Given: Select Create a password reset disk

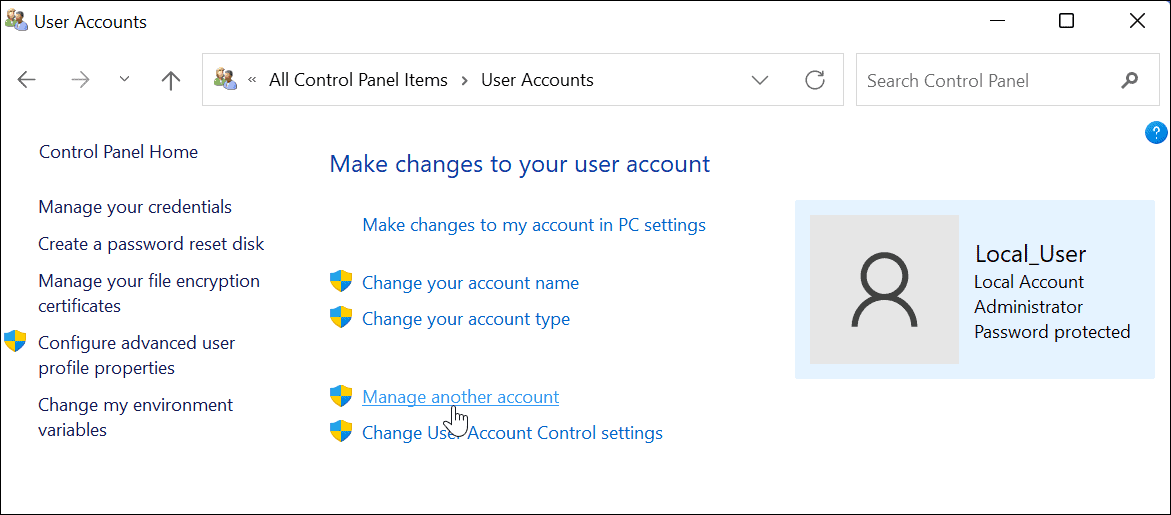Looking at the screenshot, I should (x=152, y=243).
